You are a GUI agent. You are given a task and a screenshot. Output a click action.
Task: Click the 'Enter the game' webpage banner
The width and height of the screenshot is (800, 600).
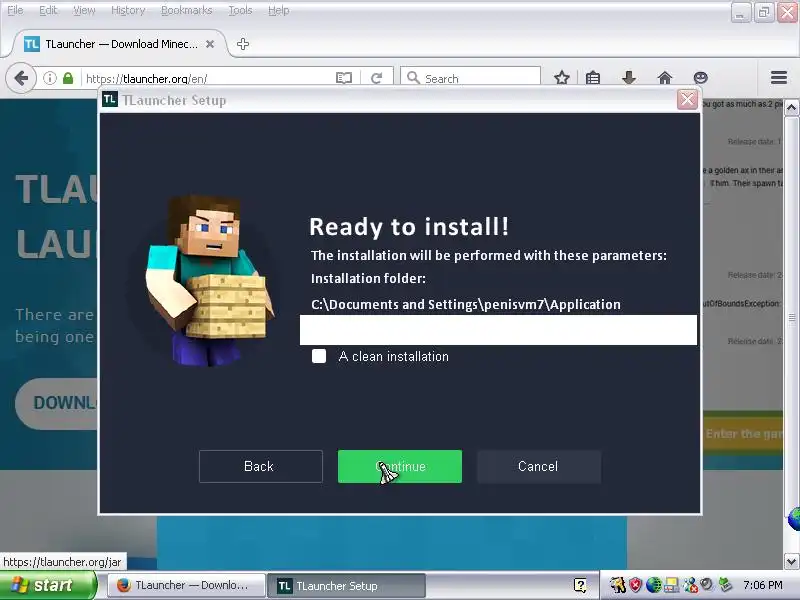(x=743, y=434)
